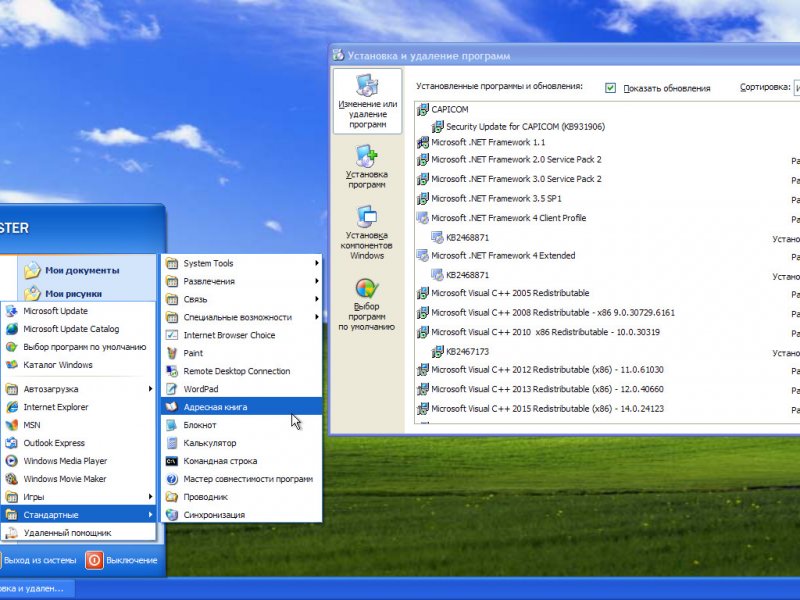Click the Remote Desktop Connection icon
800x600 pixels.
point(172,371)
